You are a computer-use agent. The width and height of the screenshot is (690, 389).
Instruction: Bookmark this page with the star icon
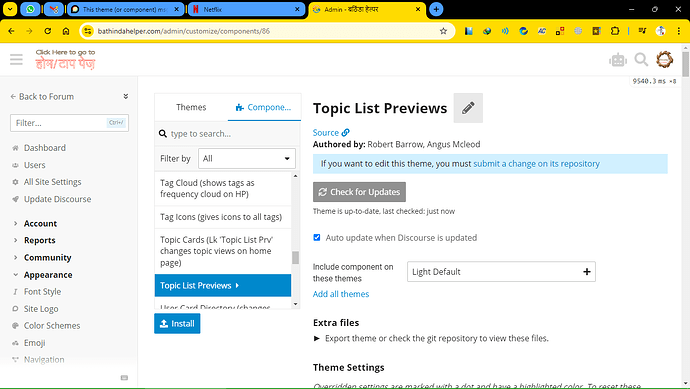(443, 31)
